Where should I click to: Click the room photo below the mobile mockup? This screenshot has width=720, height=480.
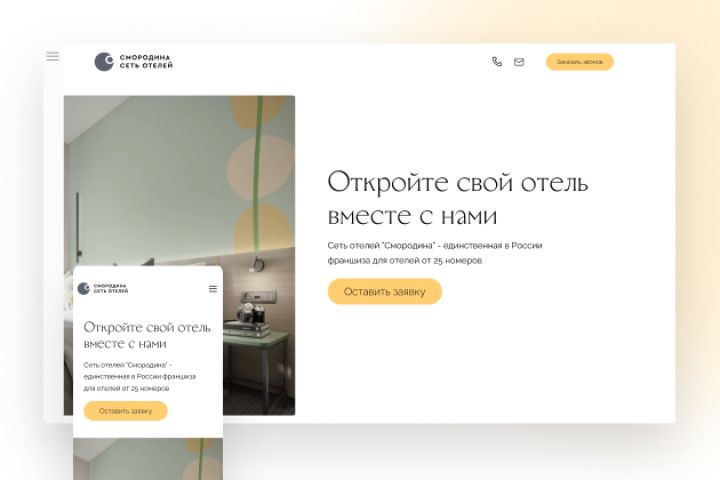(148, 458)
